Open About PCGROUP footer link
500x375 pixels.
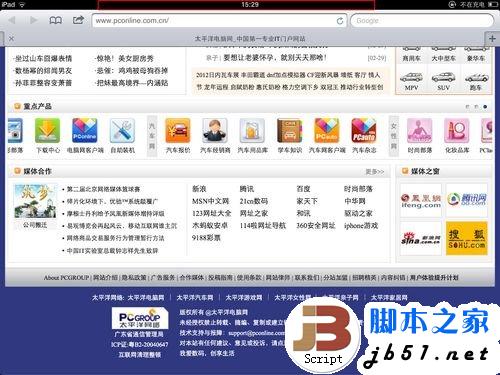(66, 278)
